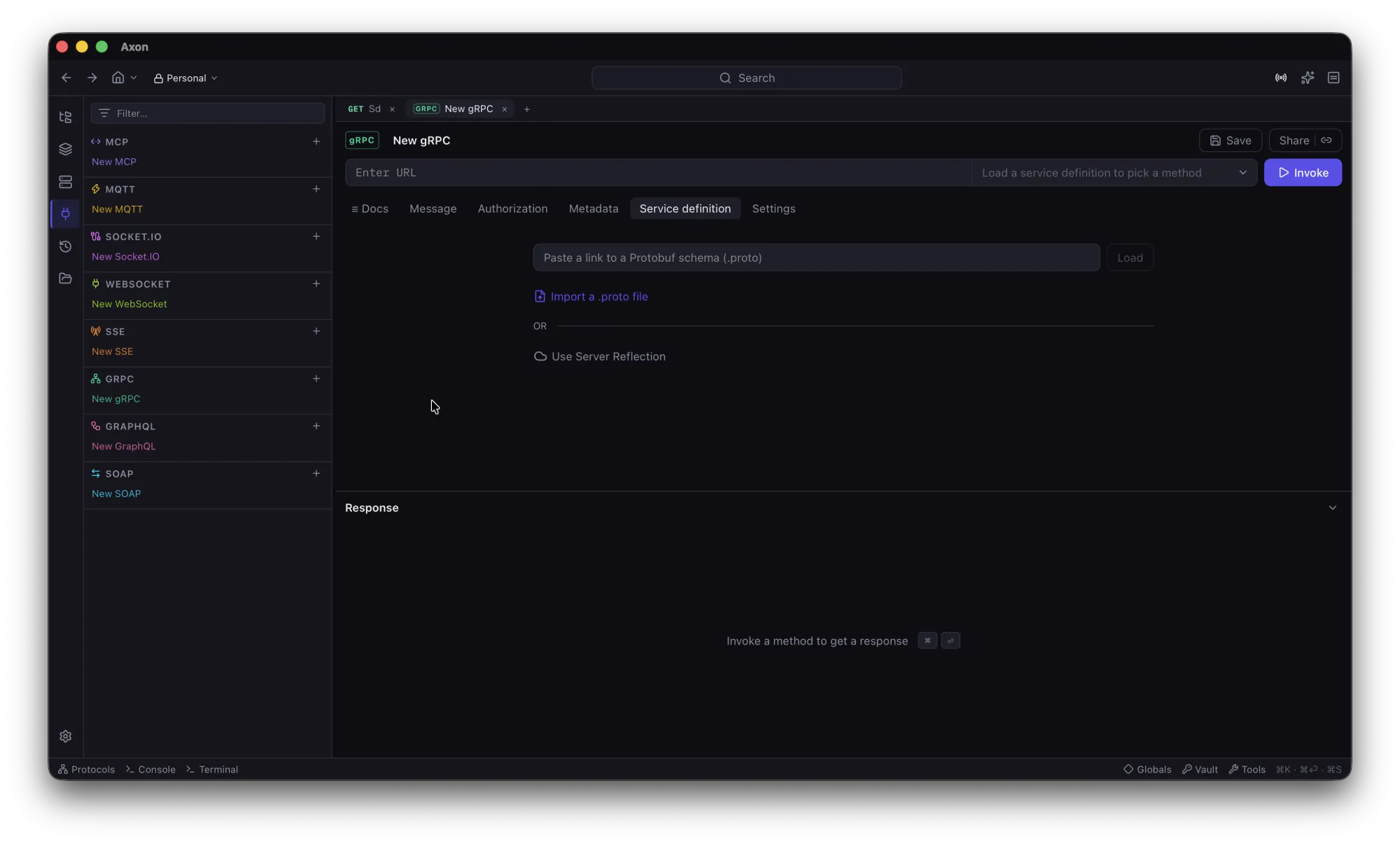The height and width of the screenshot is (844, 1400).
Task: Close the New gRPC tab
Action: click(504, 109)
